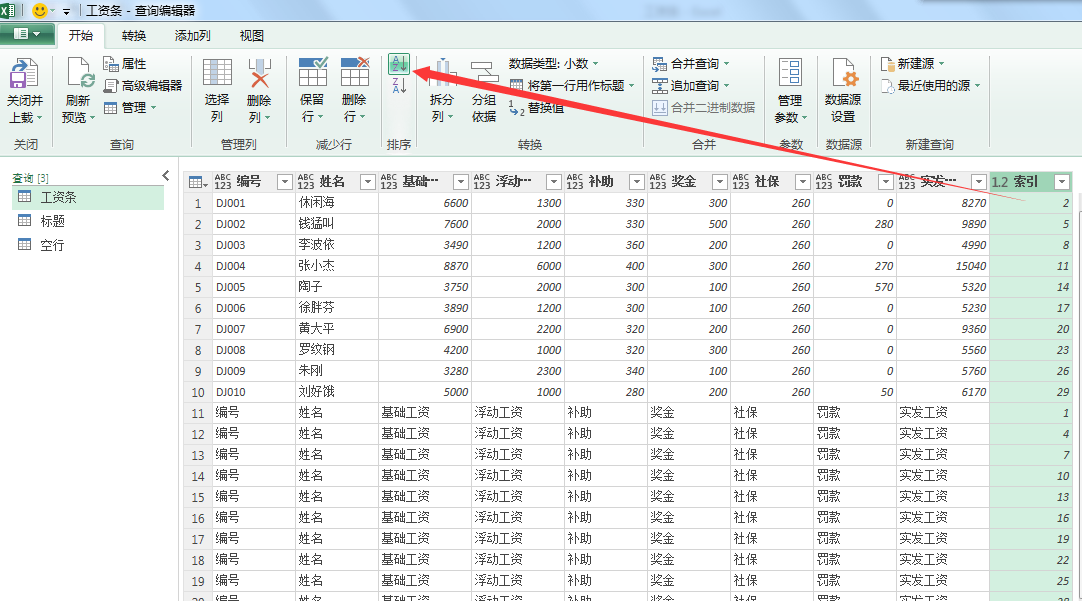
Task: Select the 空行 query
Action: coord(88,245)
